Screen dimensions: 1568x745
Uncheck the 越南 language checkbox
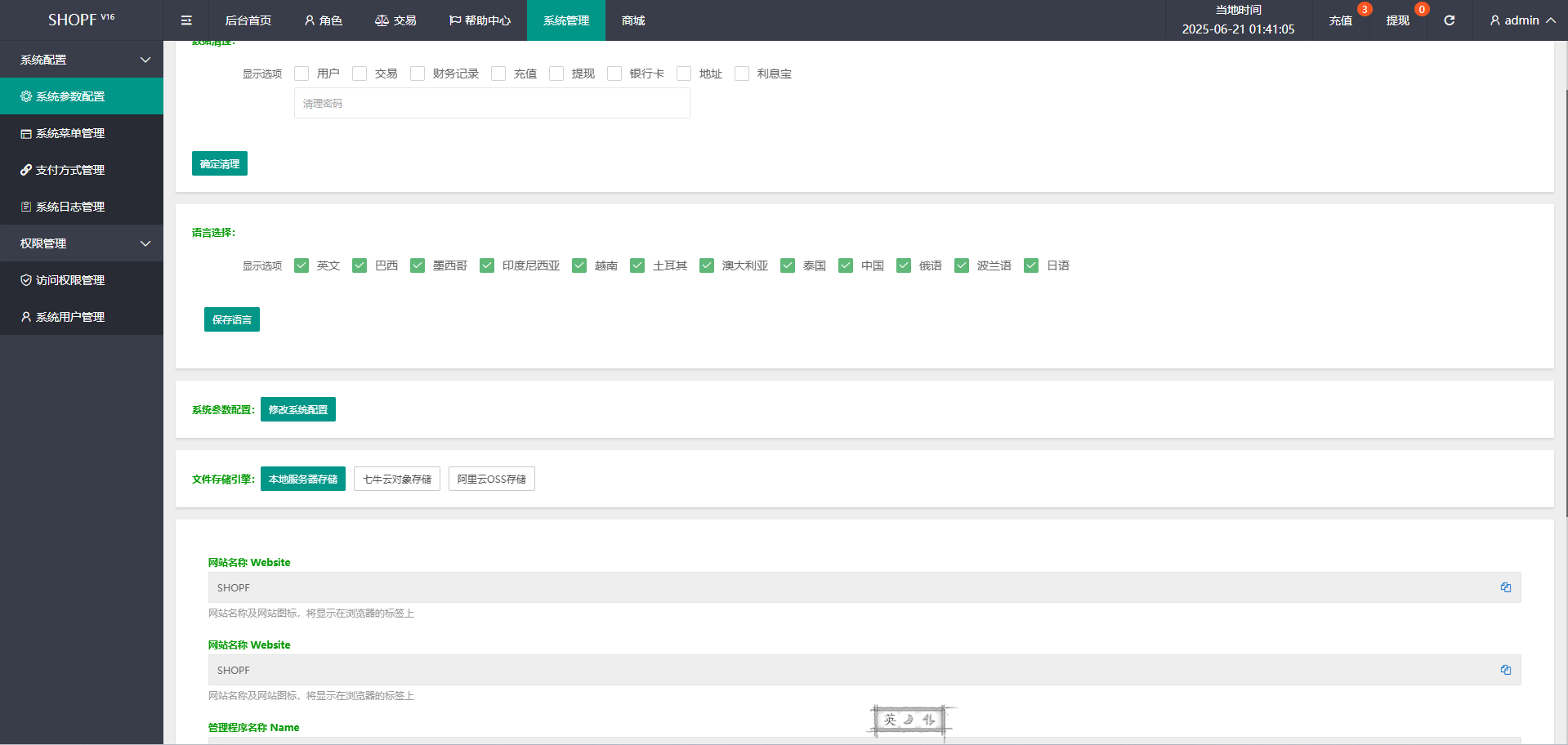(579, 265)
